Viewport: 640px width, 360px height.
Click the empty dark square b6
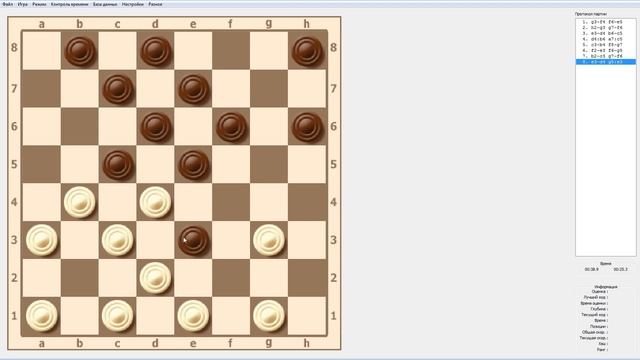coord(80,127)
